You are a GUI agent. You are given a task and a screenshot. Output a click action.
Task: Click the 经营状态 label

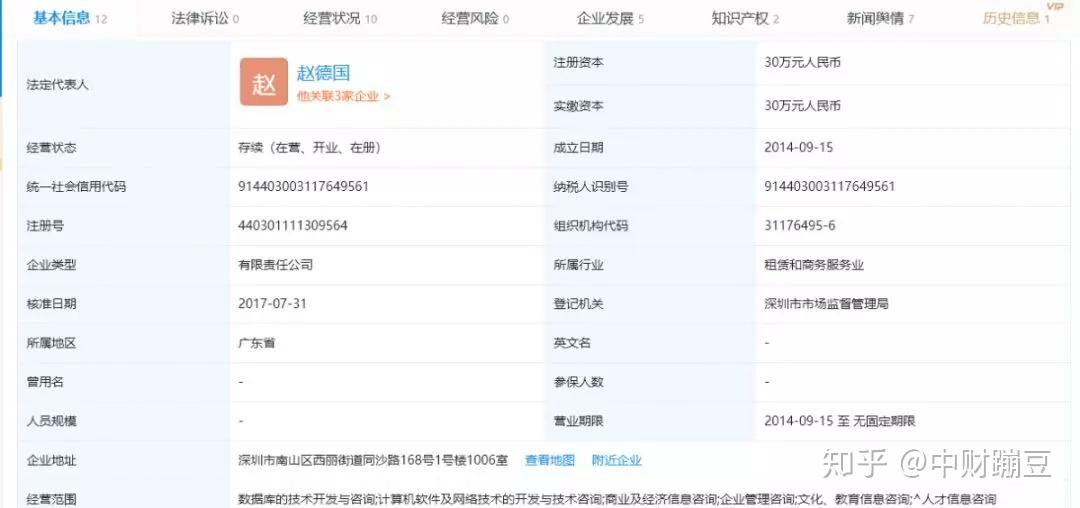[51, 147]
